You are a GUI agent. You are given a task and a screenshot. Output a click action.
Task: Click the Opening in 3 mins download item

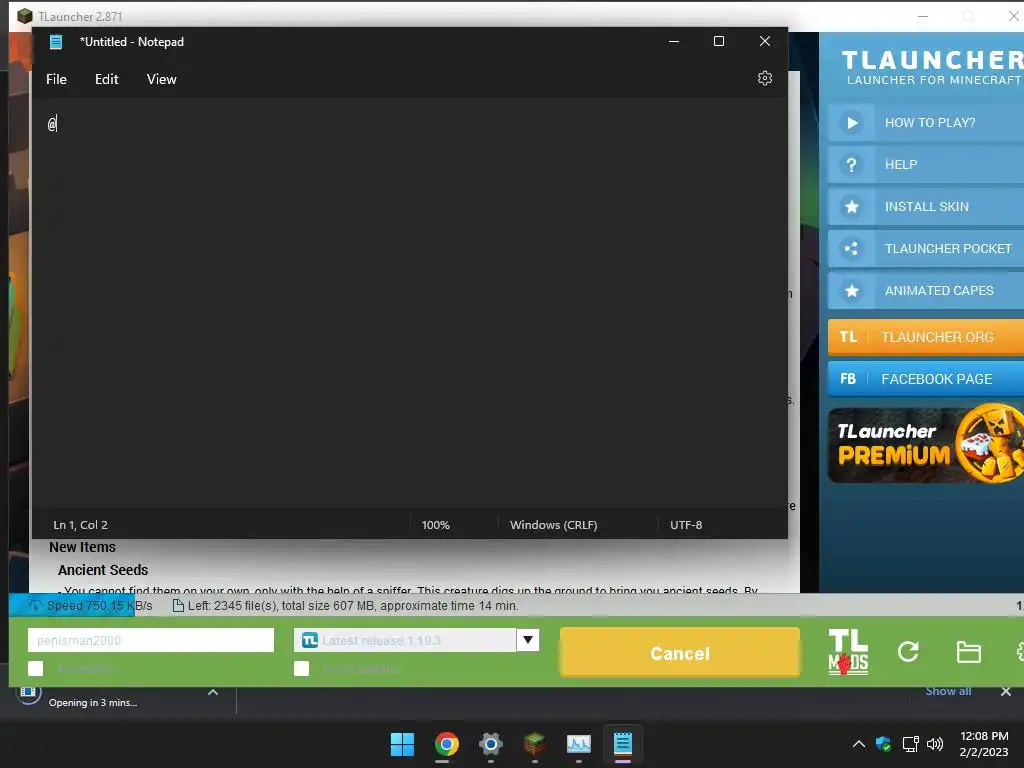93,703
